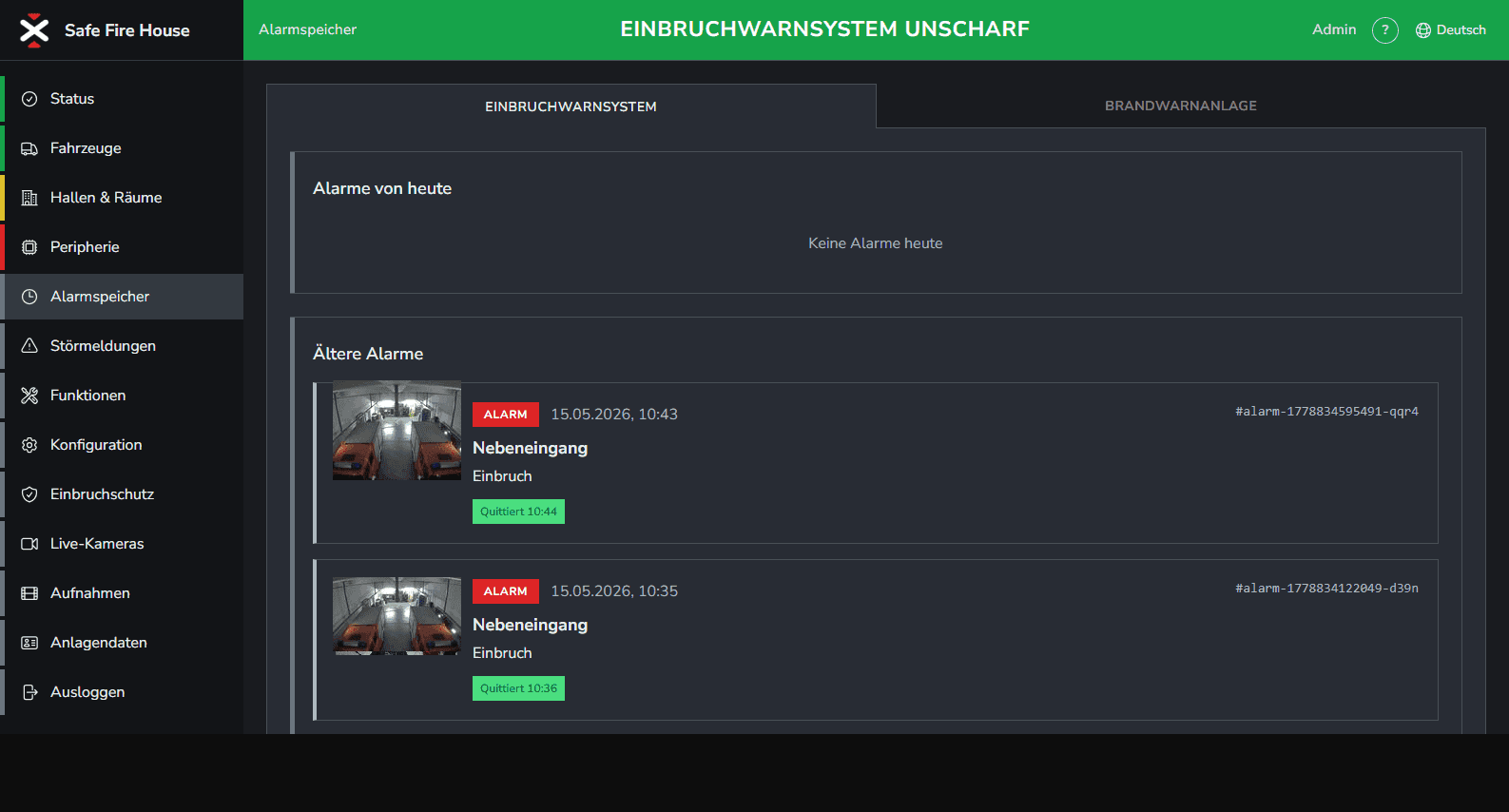Click the Aufnahmen film strip icon

point(29,593)
